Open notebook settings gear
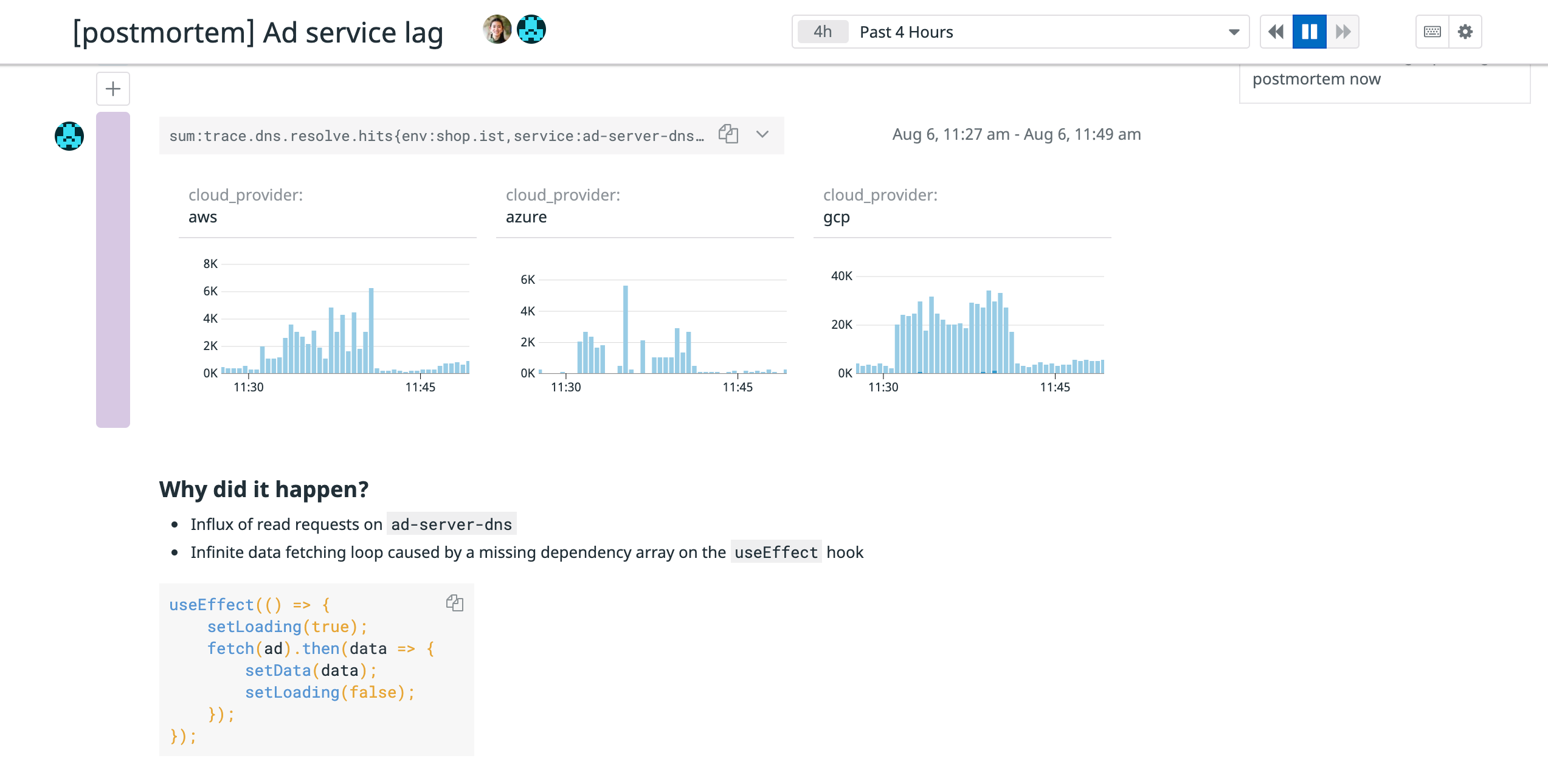Screen dimensions: 1548x784 click(1465, 32)
